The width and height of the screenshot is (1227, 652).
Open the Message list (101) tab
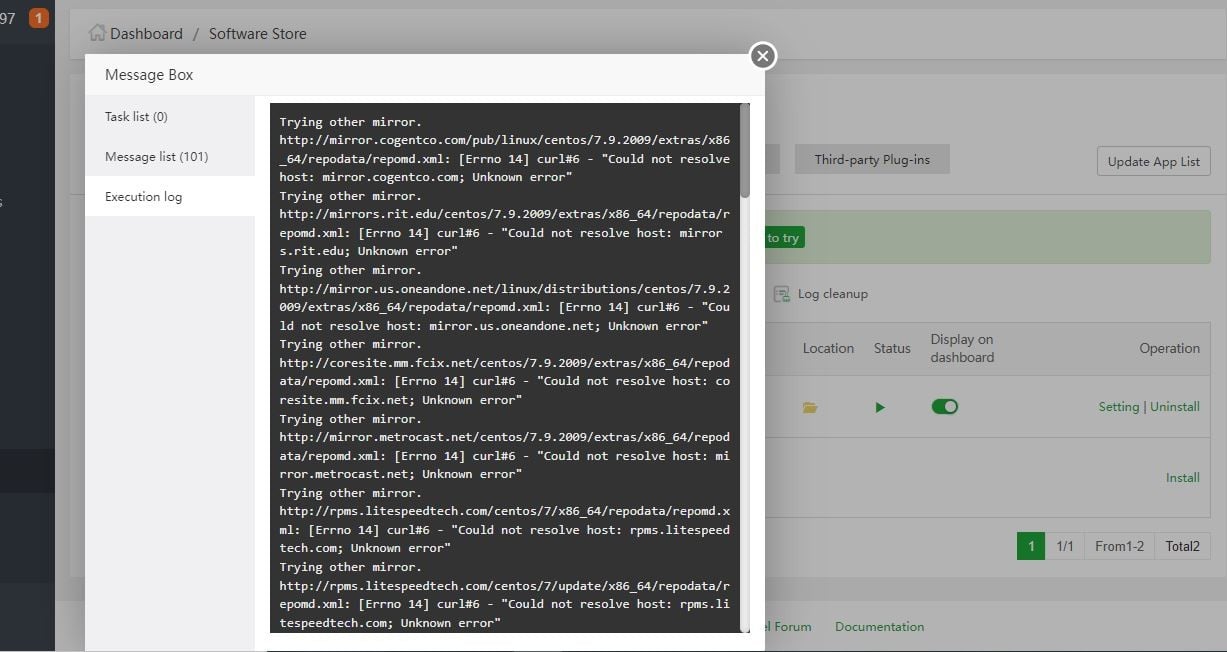[170, 157]
